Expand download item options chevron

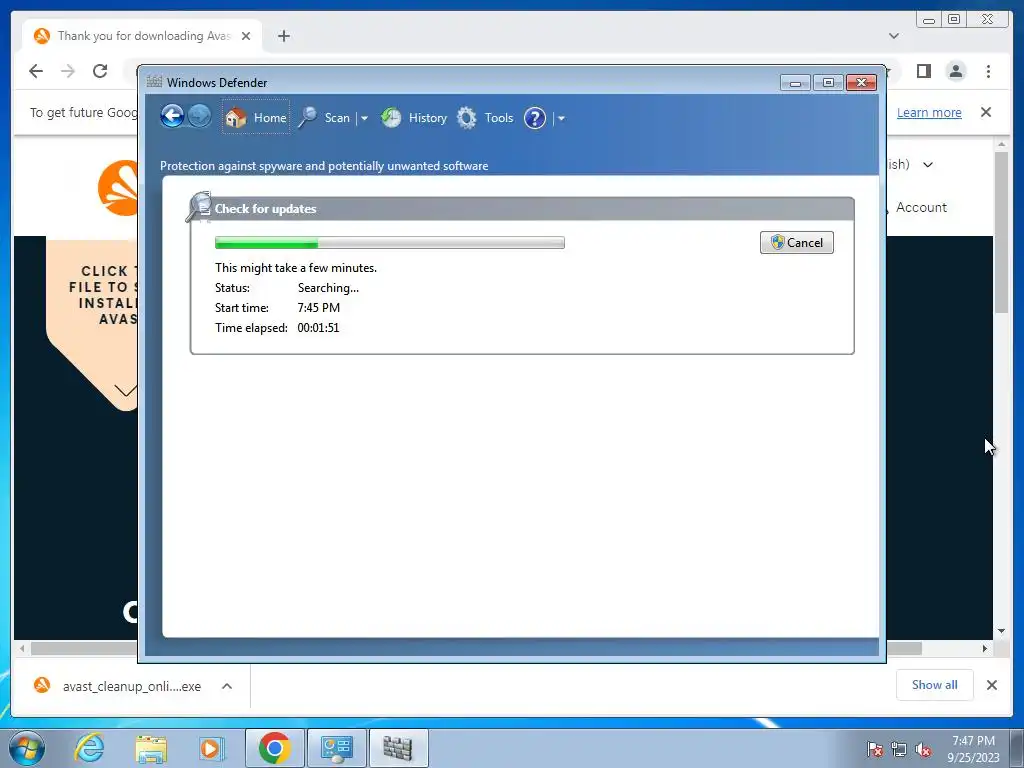click(227, 686)
